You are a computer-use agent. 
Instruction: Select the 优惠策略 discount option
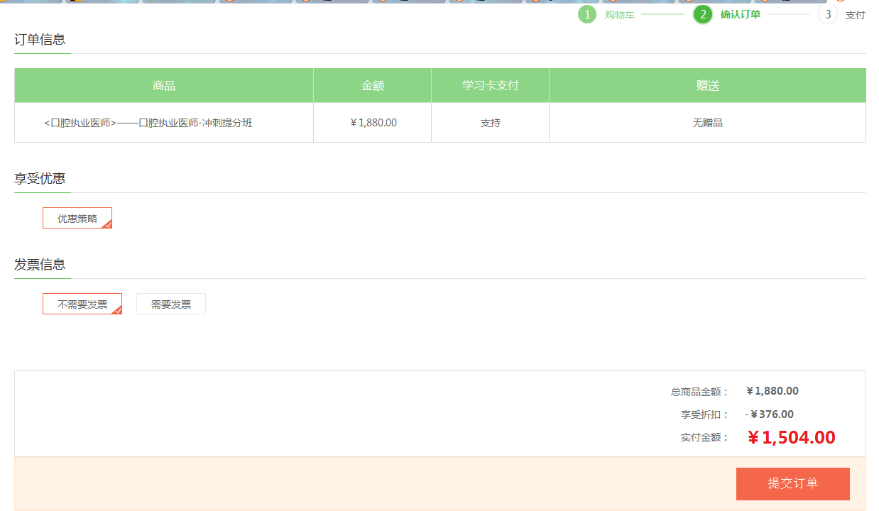(x=77, y=218)
